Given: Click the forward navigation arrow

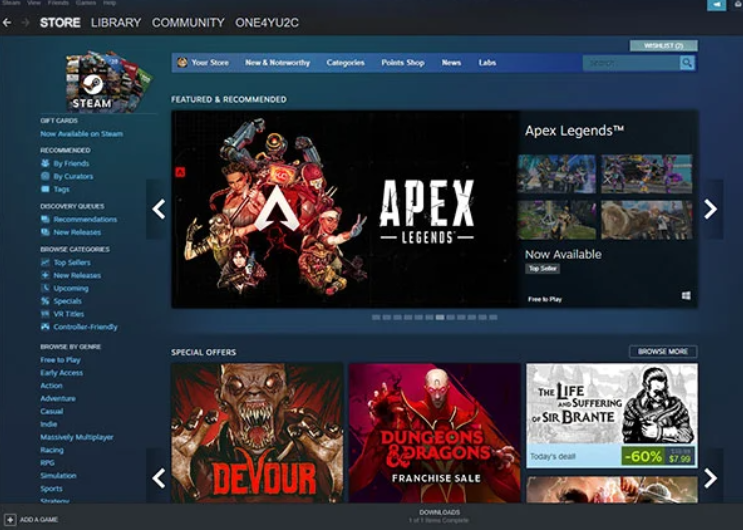Looking at the screenshot, I should pos(25,22).
